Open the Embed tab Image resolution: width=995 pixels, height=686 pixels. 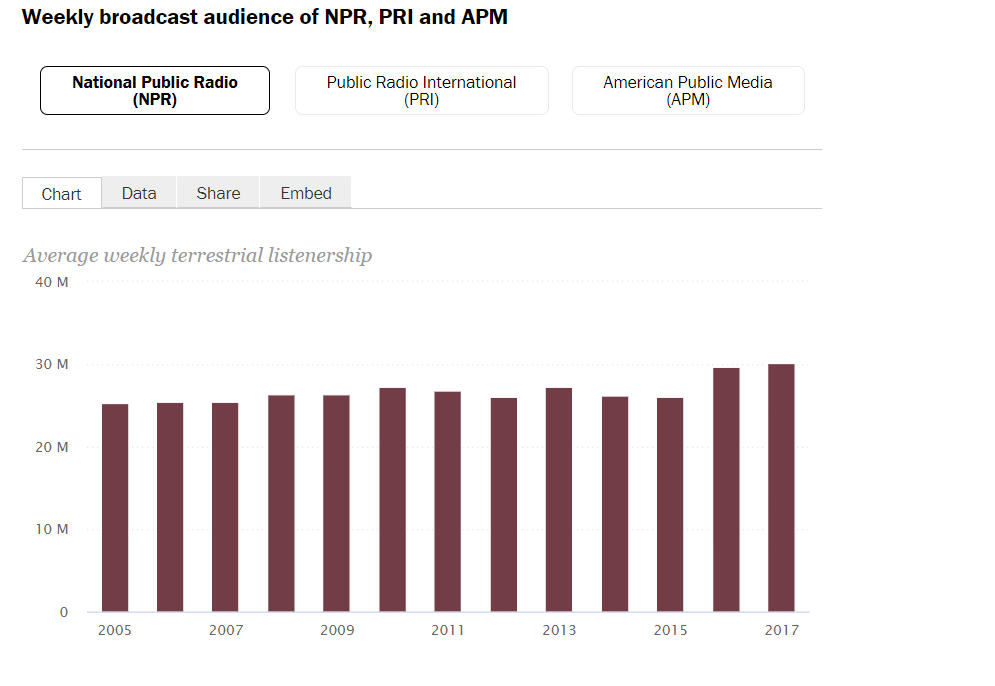(x=306, y=193)
